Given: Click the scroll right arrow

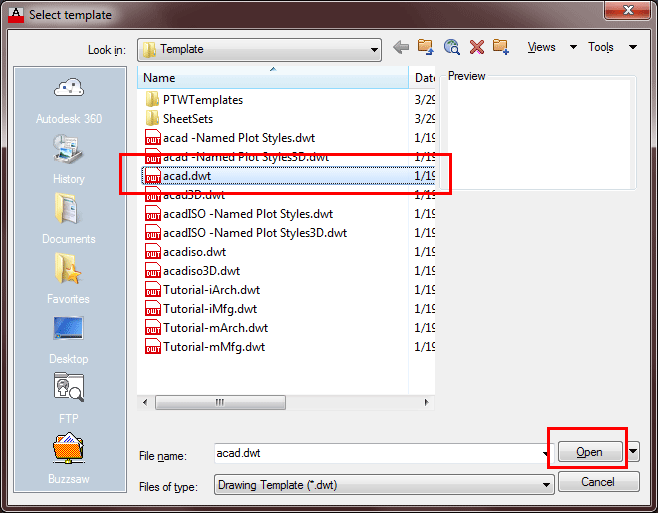Looking at the screenshot, I should [x=427, y=402].
